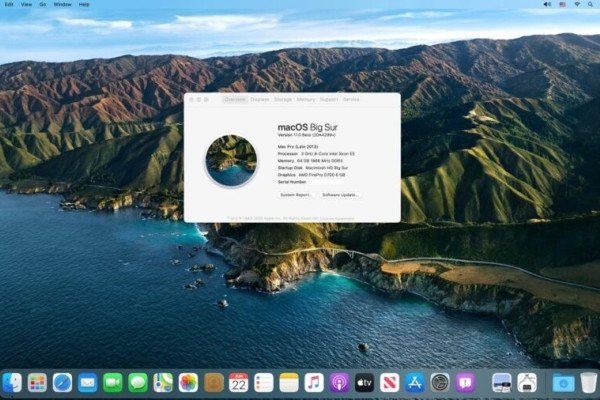Viewport: 600px width, 400px height.
Task: Launch the App Store from the Dock
Action: [415, 383]
